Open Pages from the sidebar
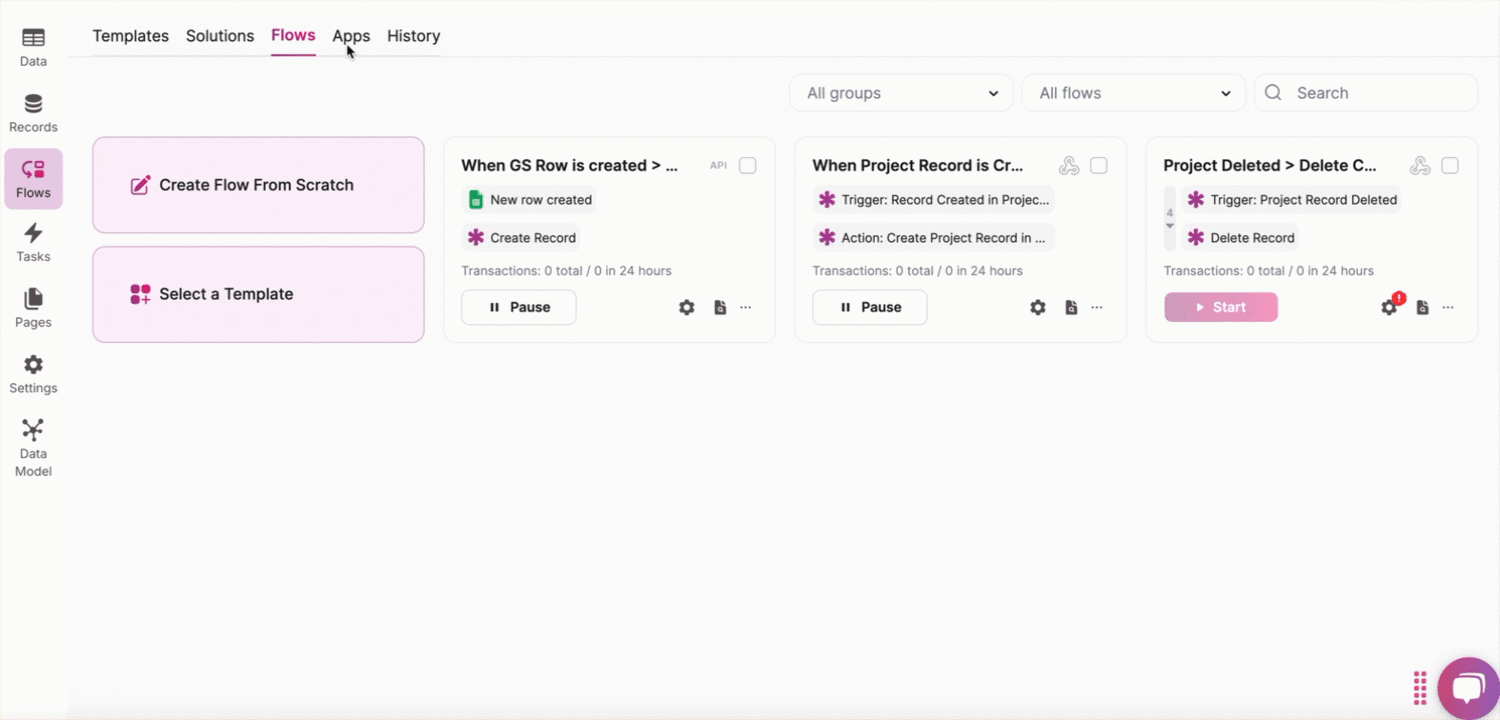 click(33, 308)
